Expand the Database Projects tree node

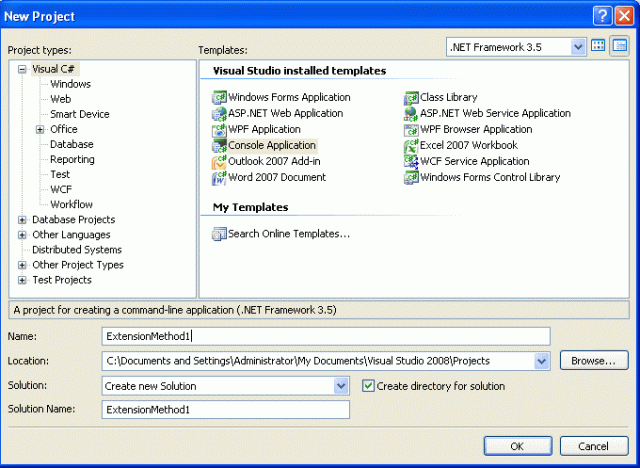point(22,220)
